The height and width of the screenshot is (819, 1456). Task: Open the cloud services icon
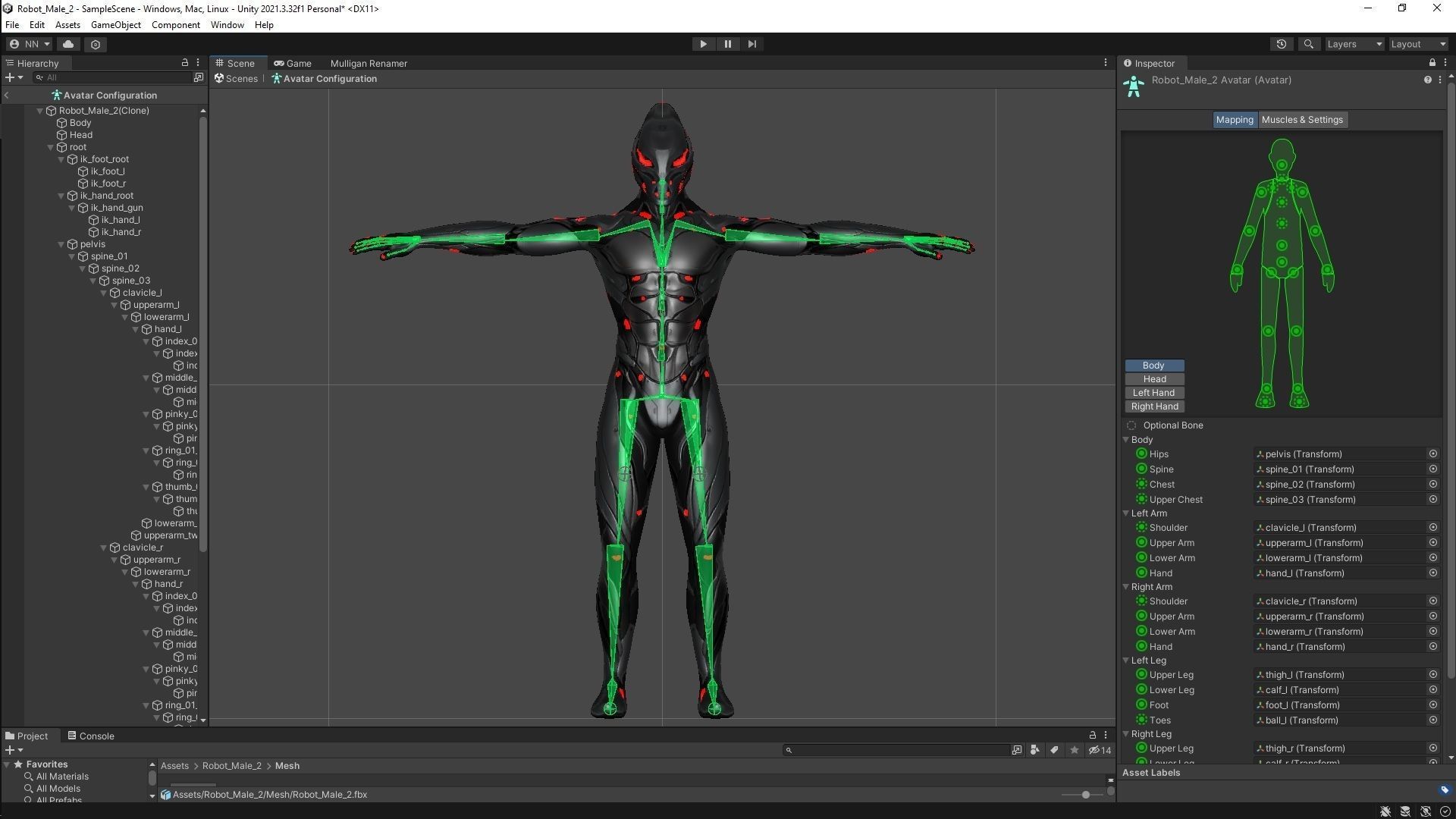click(x=68, y=44)
